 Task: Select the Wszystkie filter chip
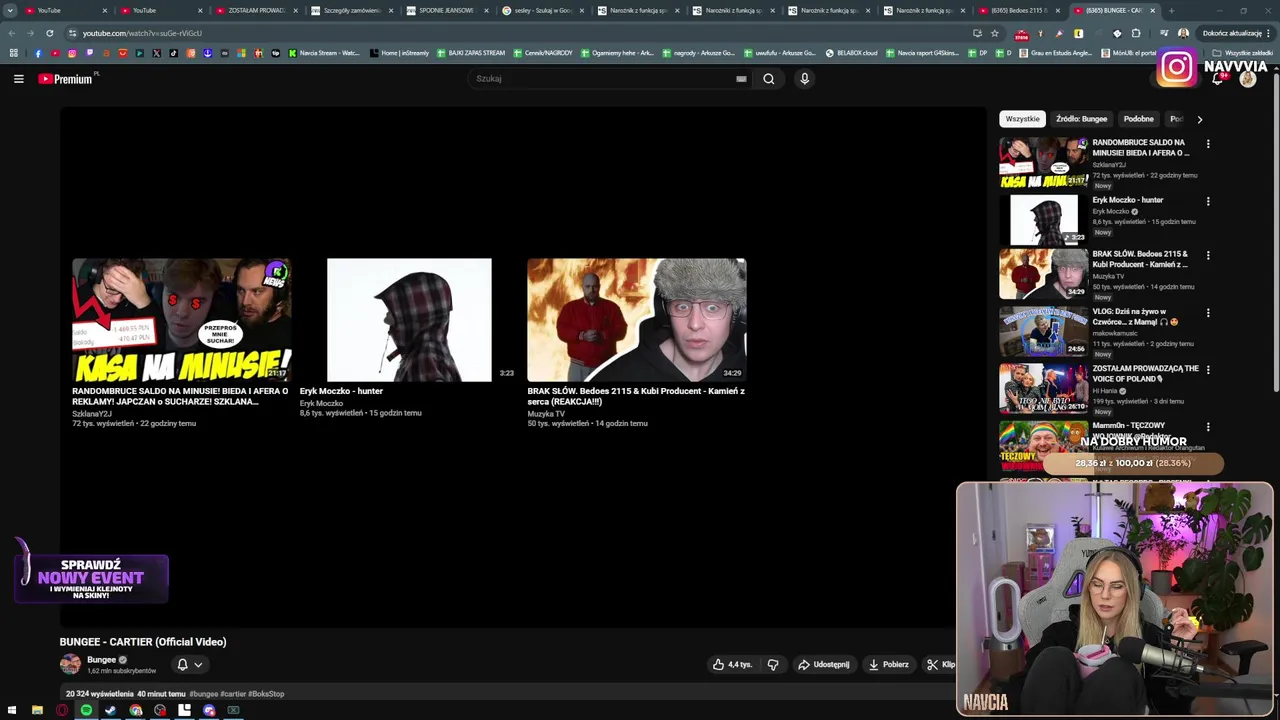click(1022, 119)
